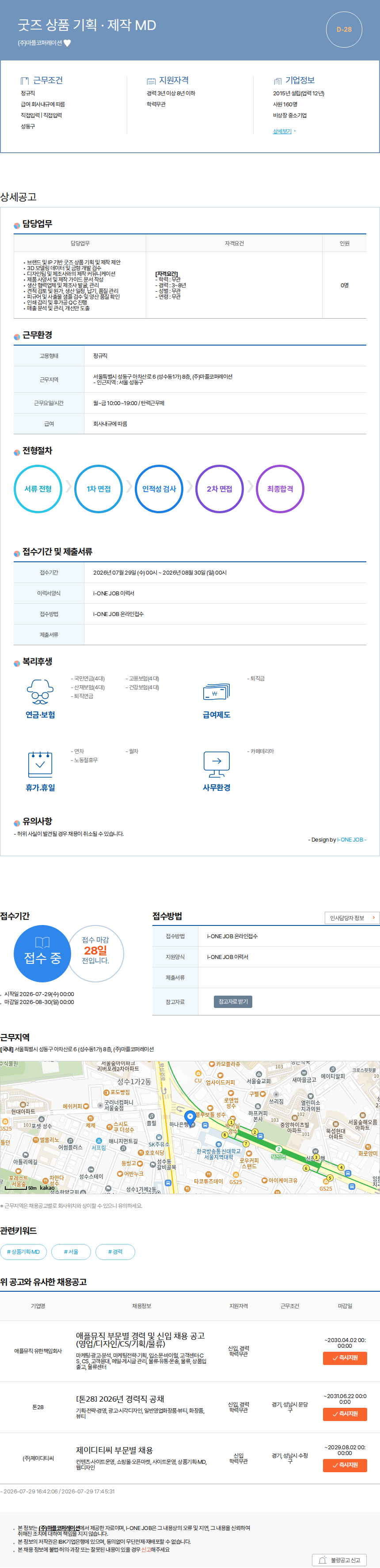Click the D-28 deadline badge

344,29
